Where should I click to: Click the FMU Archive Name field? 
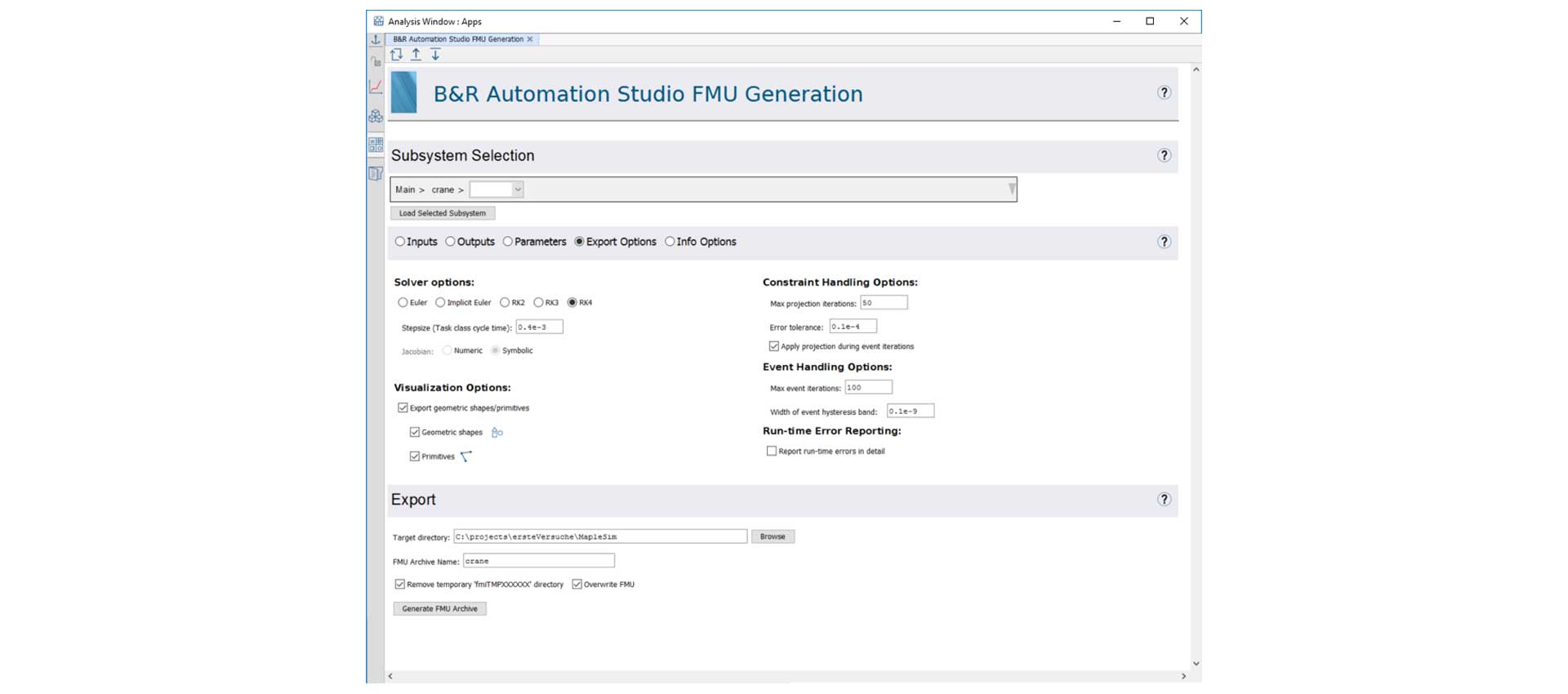tap(539, 561)
